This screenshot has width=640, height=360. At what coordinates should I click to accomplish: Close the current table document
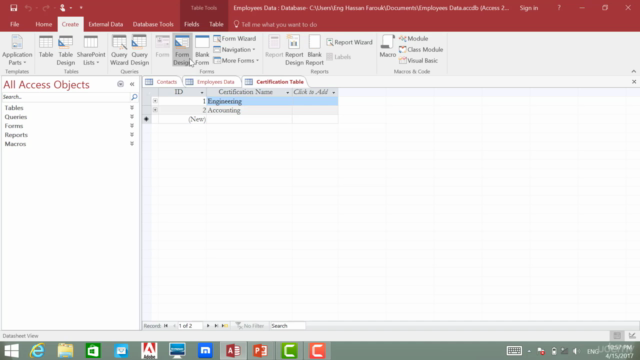tap(634, 82)
